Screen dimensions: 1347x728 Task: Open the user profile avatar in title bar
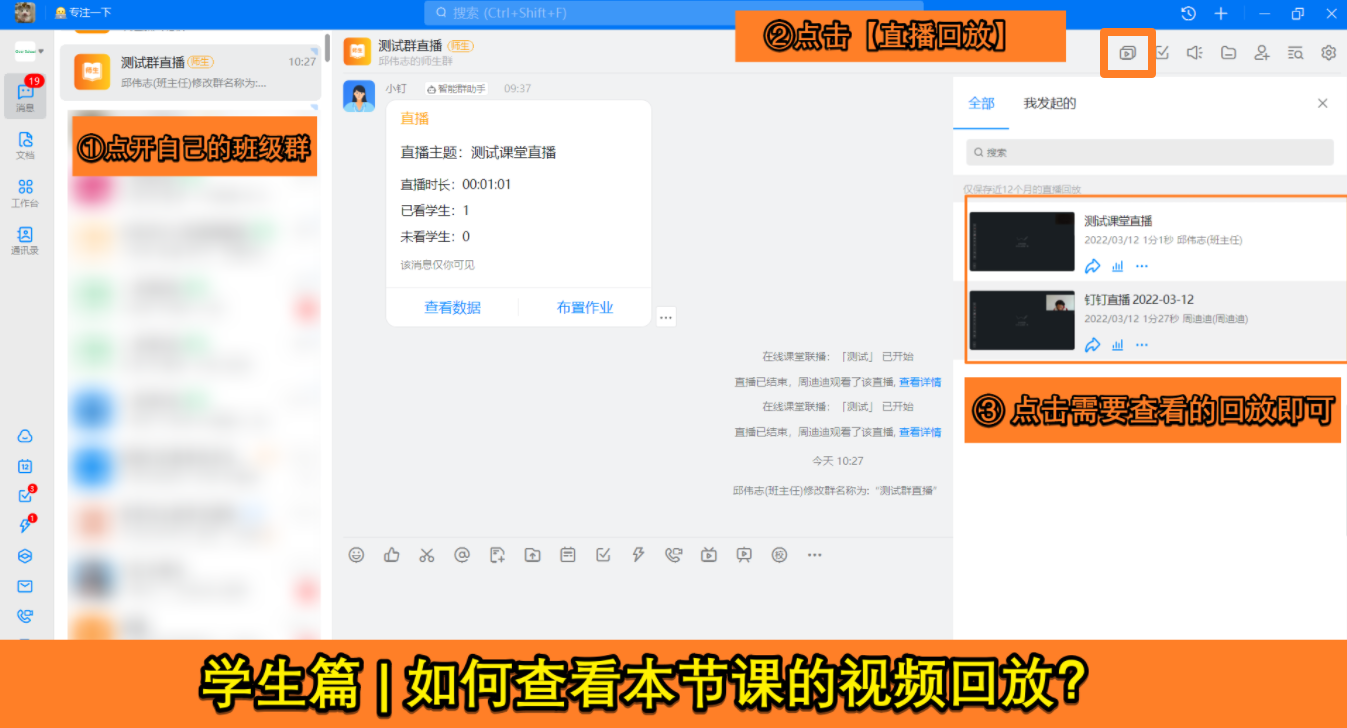click(25, 13)
